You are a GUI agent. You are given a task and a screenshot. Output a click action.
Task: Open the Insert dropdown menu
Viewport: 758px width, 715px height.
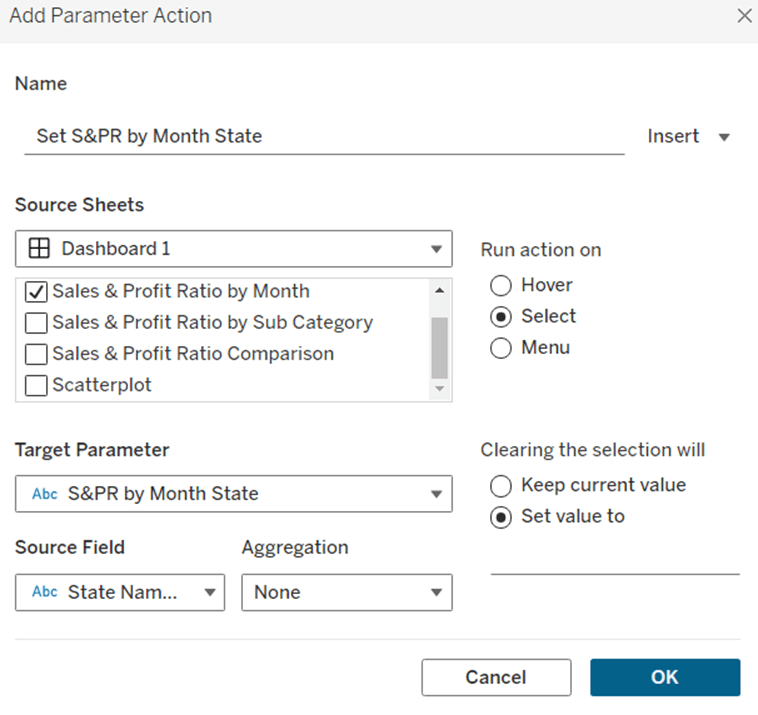coord(688,137)
